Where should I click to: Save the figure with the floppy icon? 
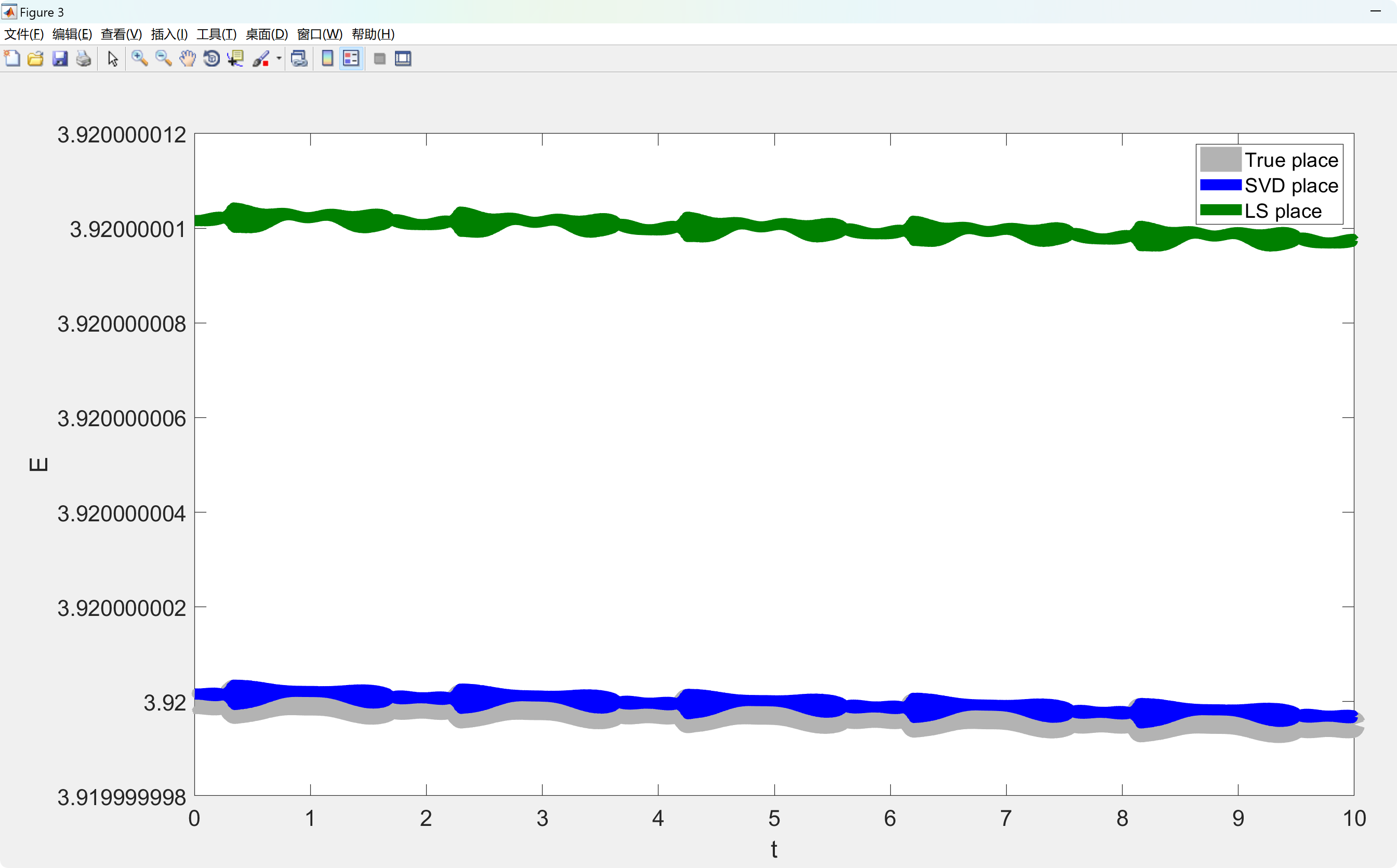point(60,59)
